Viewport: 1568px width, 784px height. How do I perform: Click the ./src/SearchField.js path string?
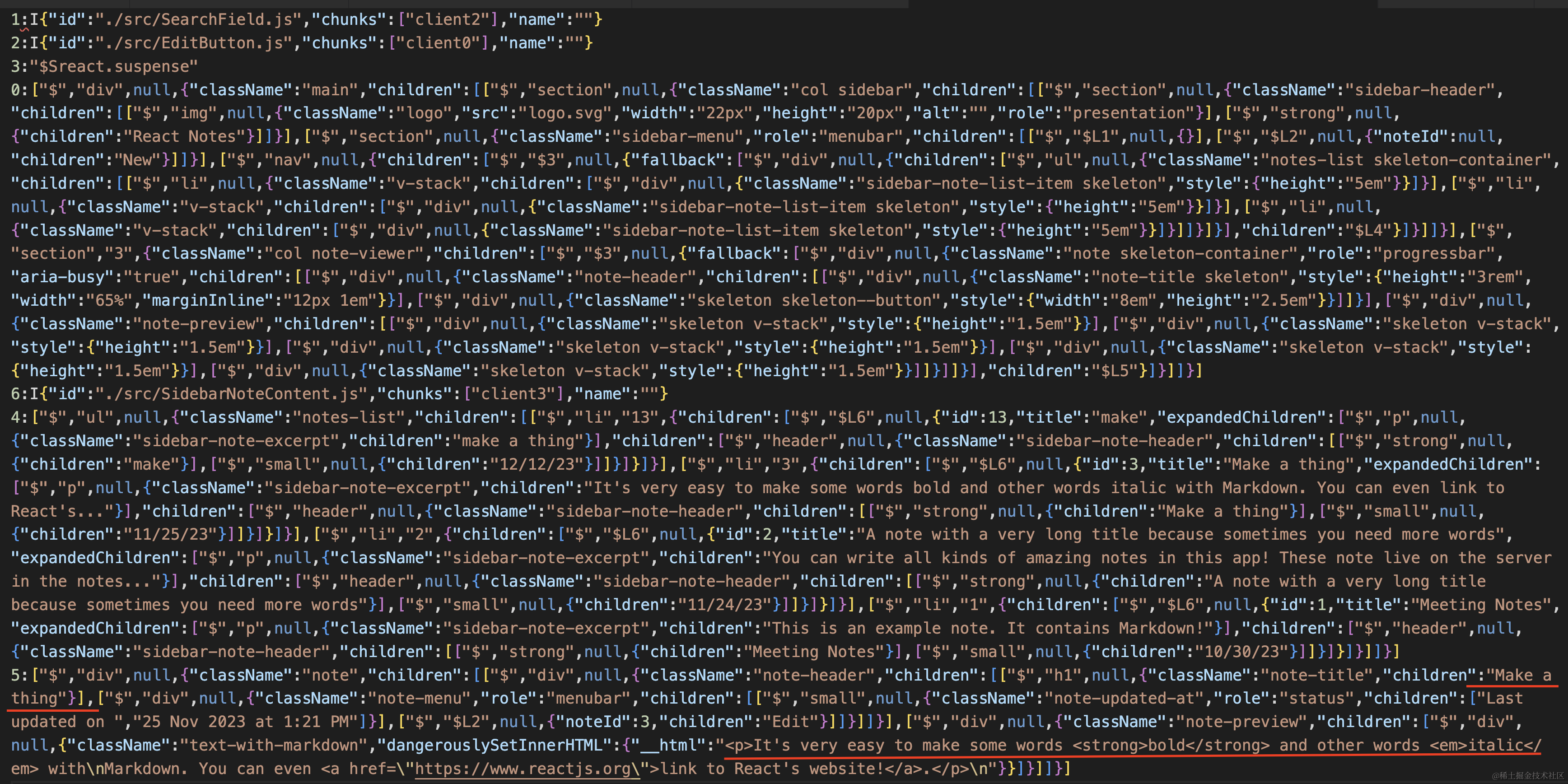[x=198, y=19]
